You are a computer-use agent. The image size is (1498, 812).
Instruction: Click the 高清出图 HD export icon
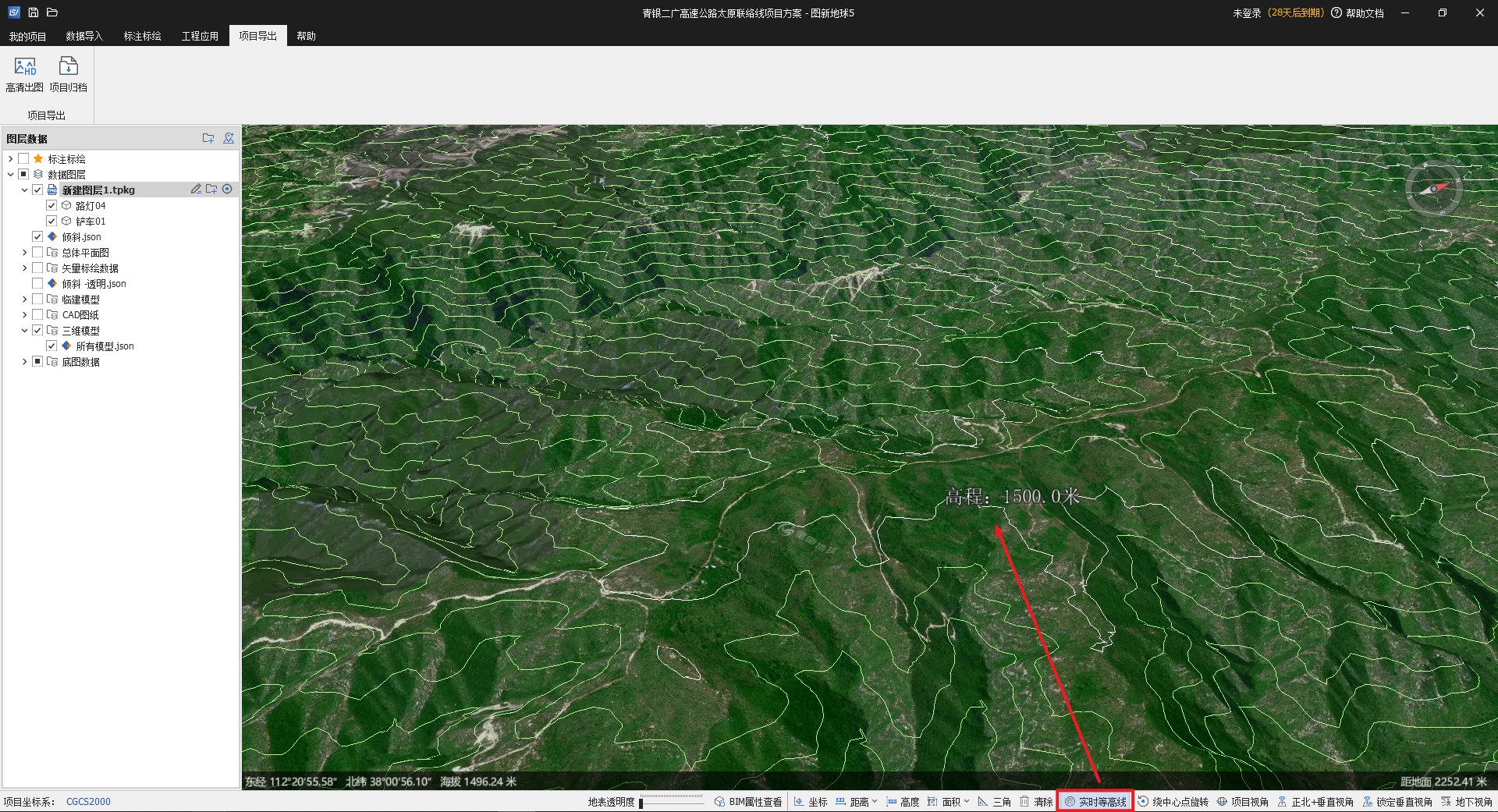tap(24, 67)
